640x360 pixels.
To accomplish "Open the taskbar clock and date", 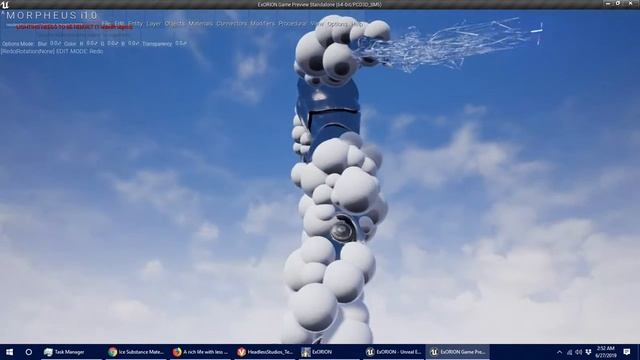I will (x=606, y=352).
